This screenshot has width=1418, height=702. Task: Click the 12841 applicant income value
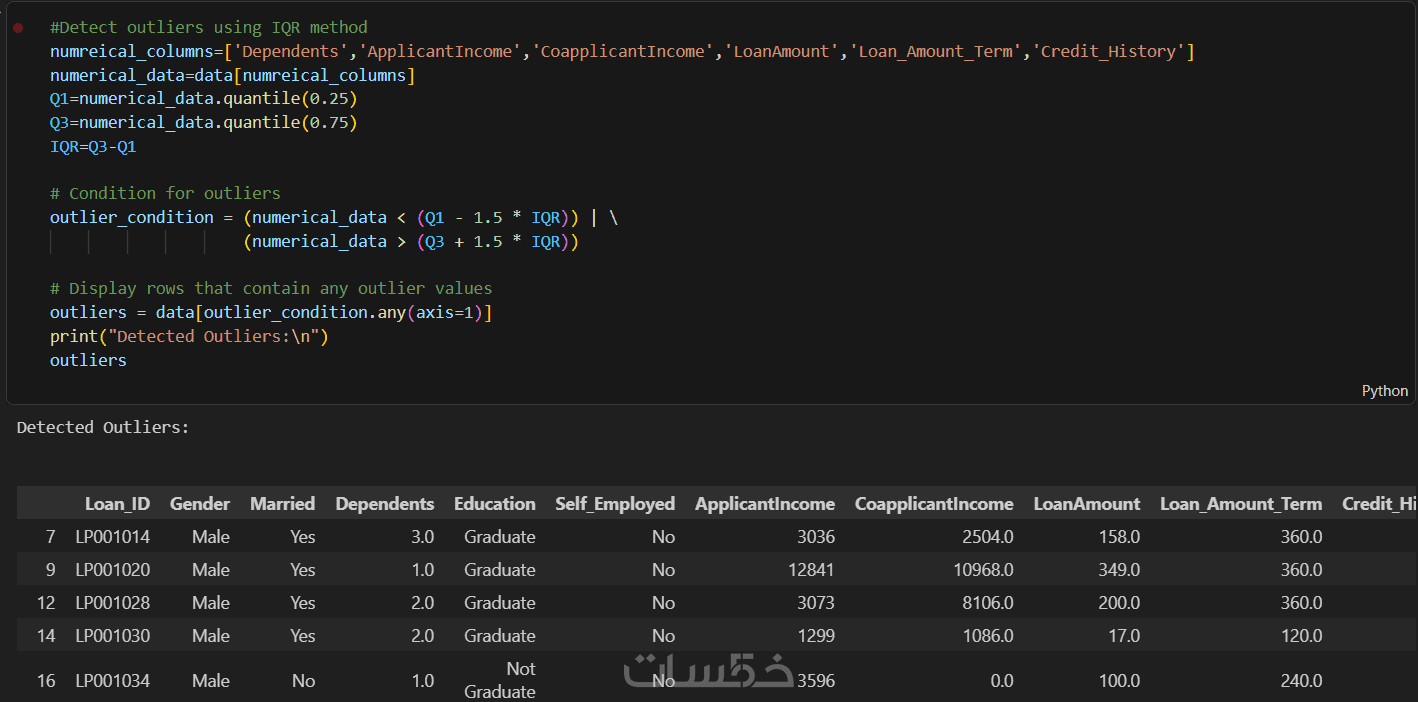pyautogui.click(x=810, y=570)
